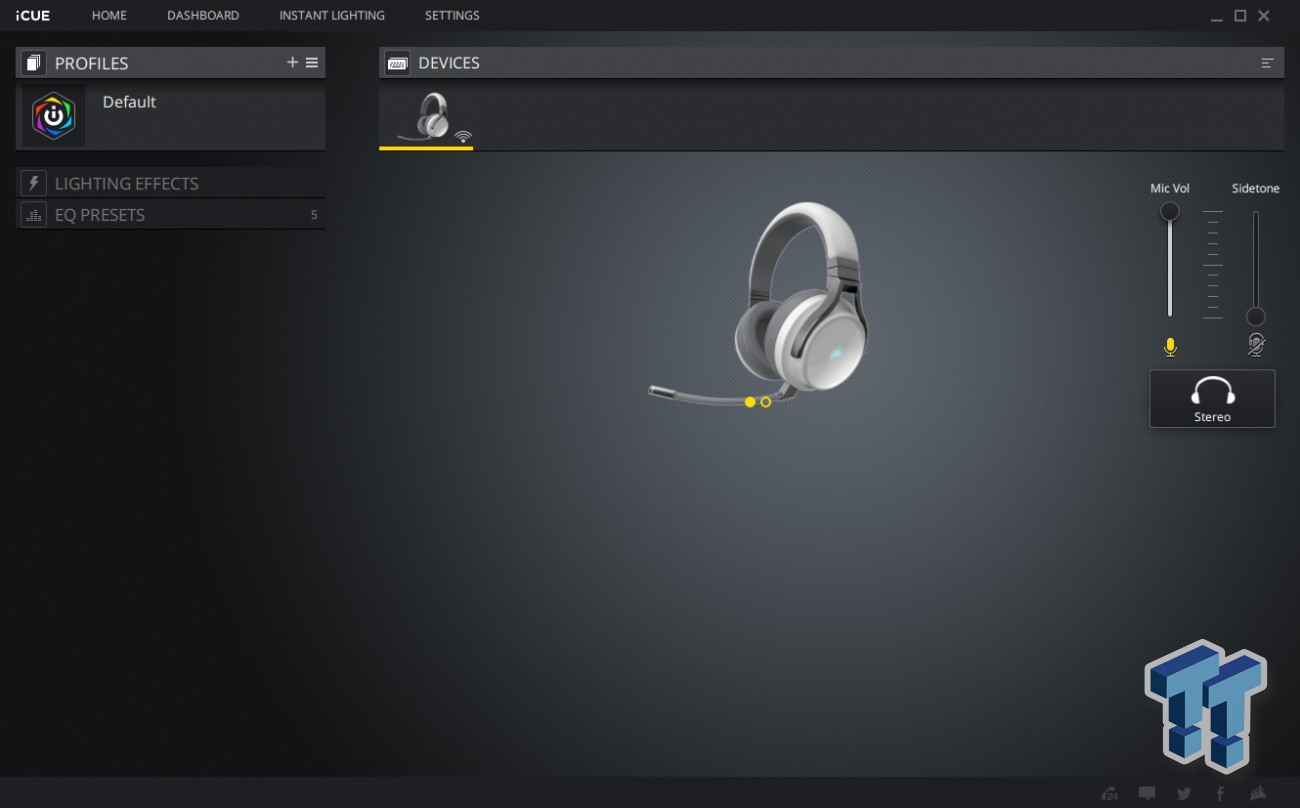
Task: Click the DEVICES panel title
Action: coord(449,63)
